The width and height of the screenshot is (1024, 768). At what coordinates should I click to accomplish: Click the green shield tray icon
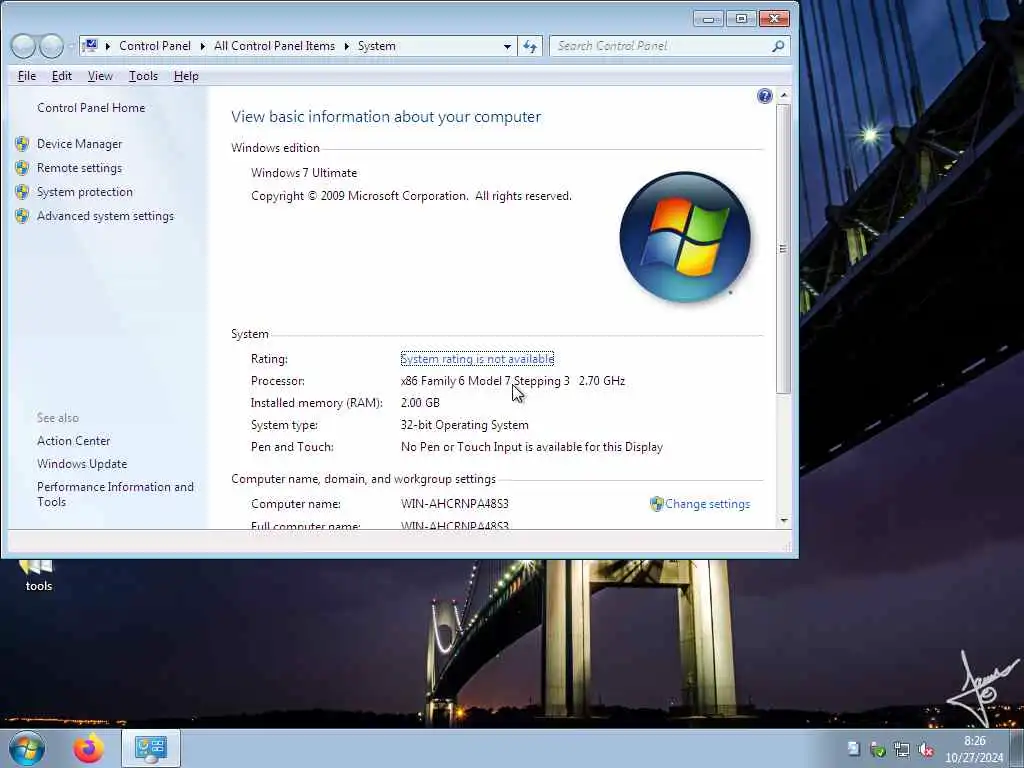(878, 749)
